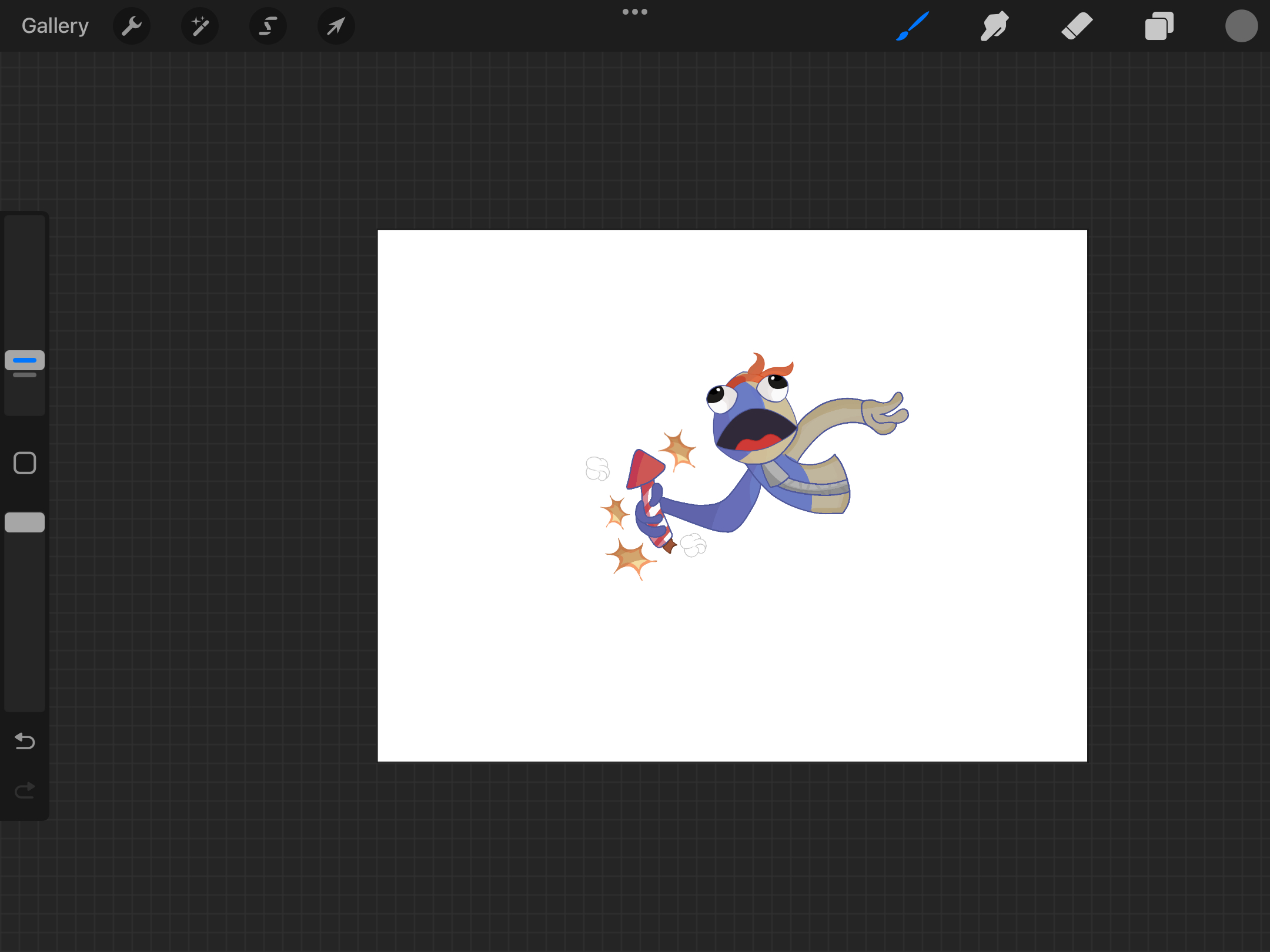Image resolution: width=1270 pixels, height=952 pixels.
Task: Open the Layers panel
Action: pos(1159,26)
